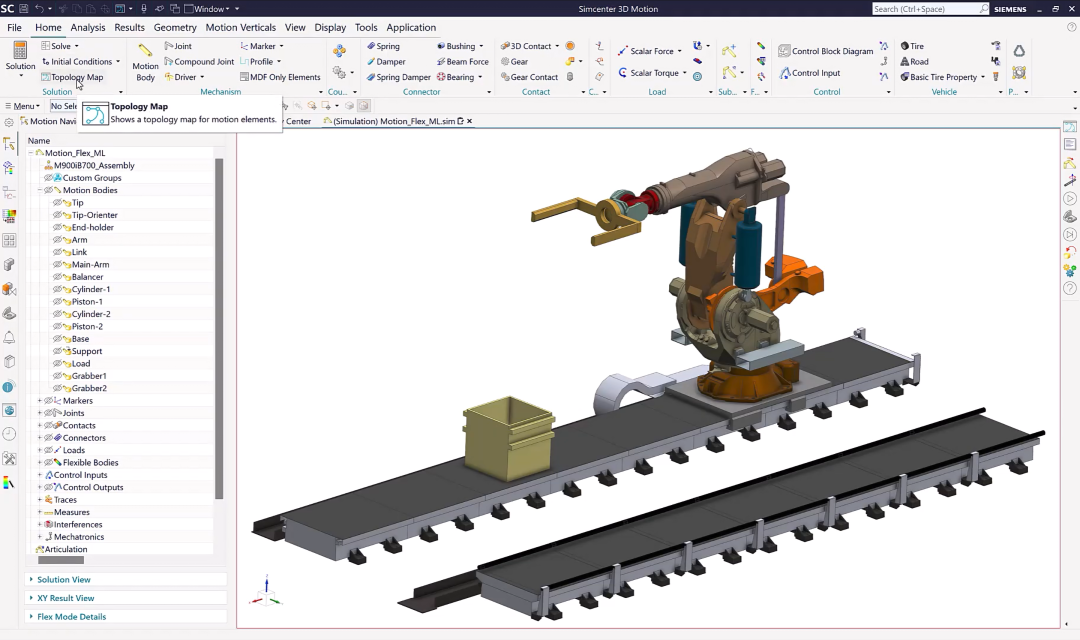1080x640 pixels.
Task: Select the Damper connector
Action: pos(386,61)
